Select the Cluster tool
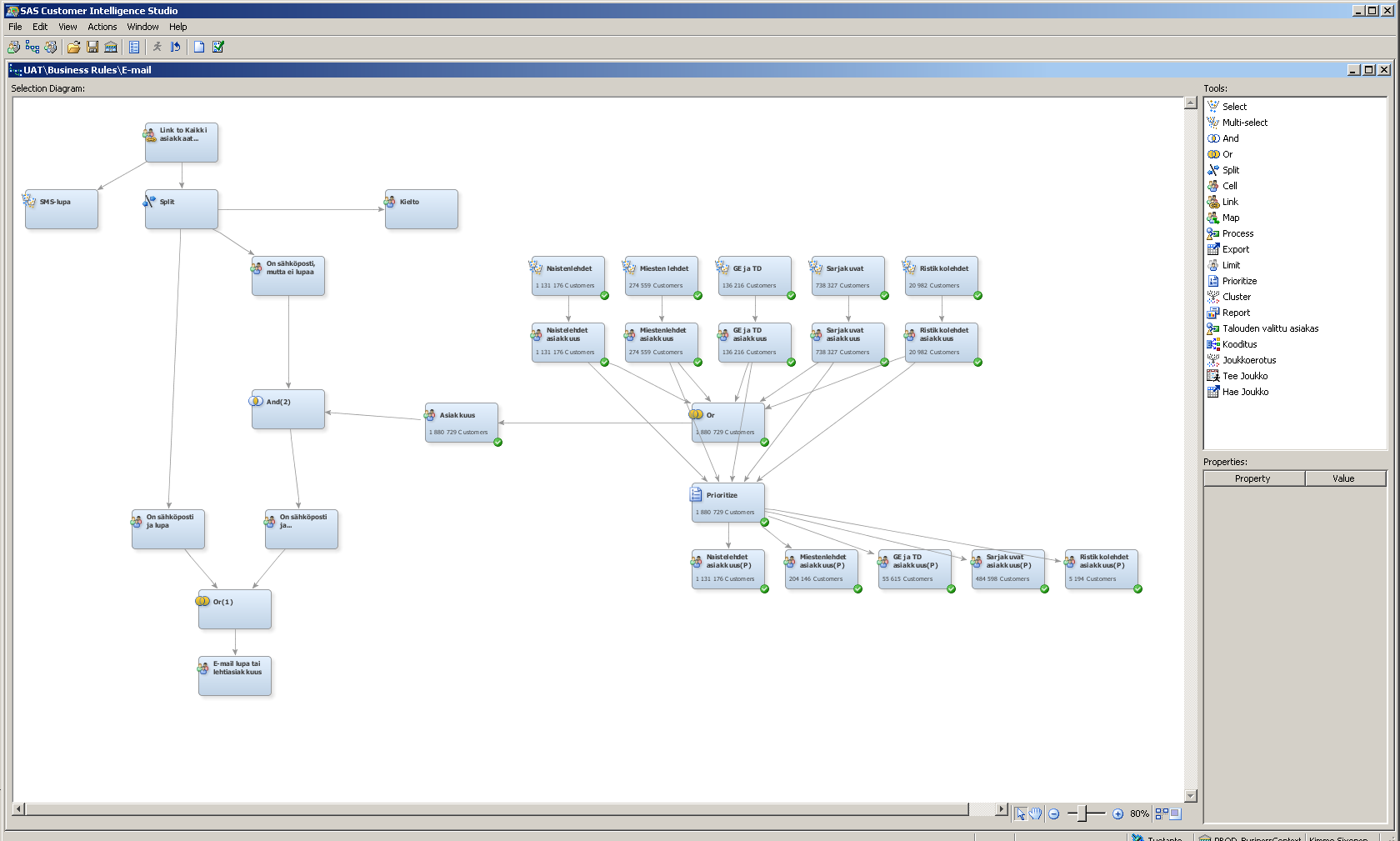The height and width of the screenshot is (841, 1400). [1236, 297]
